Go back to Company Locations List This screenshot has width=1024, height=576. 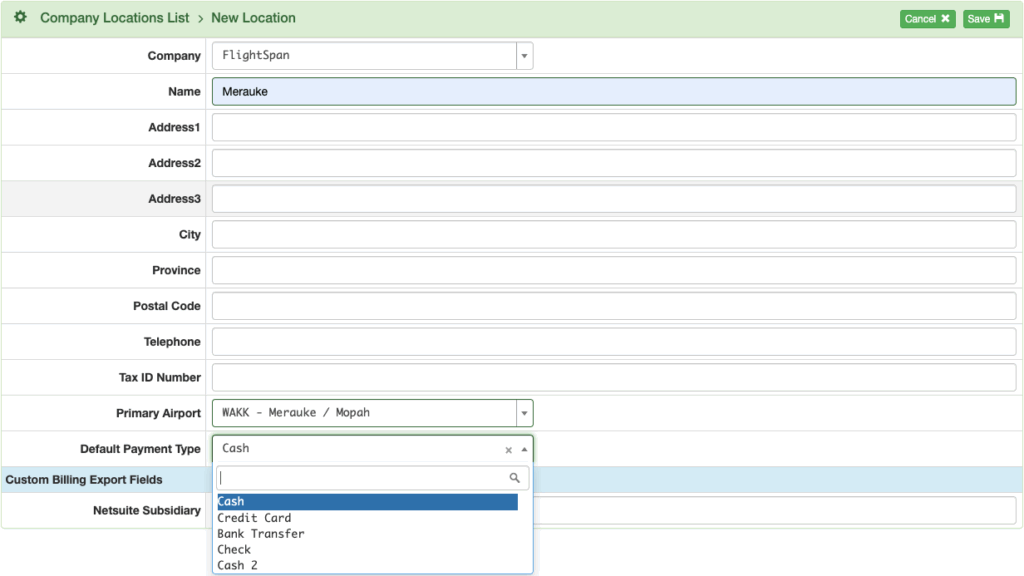click(x=114, y=18)
